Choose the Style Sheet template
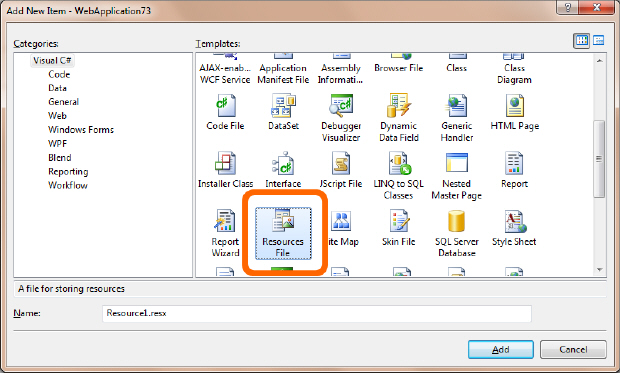The width and height of the screenshot is (620, 373). pyautogui.click(x=514, y=227)
